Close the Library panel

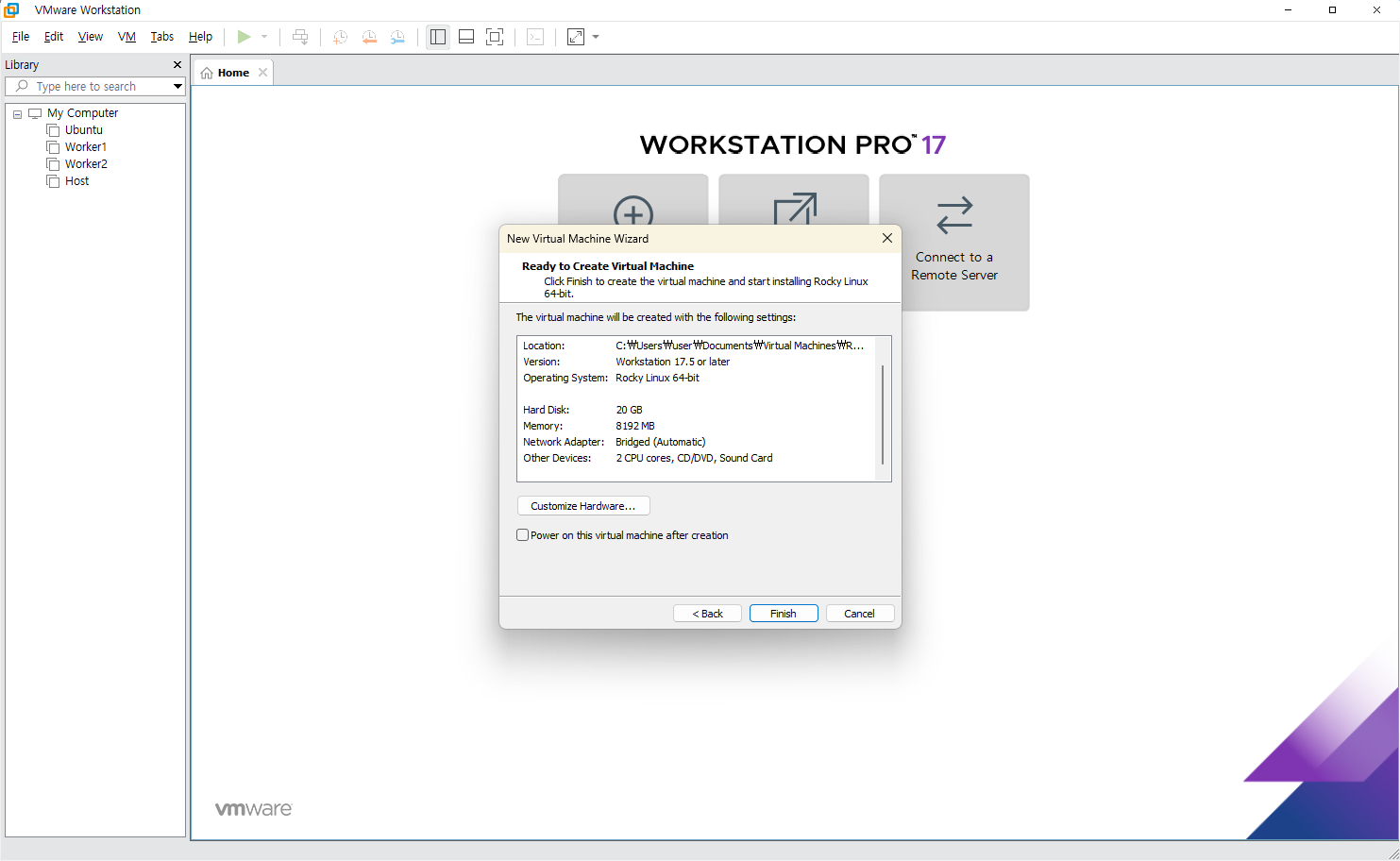177,65
